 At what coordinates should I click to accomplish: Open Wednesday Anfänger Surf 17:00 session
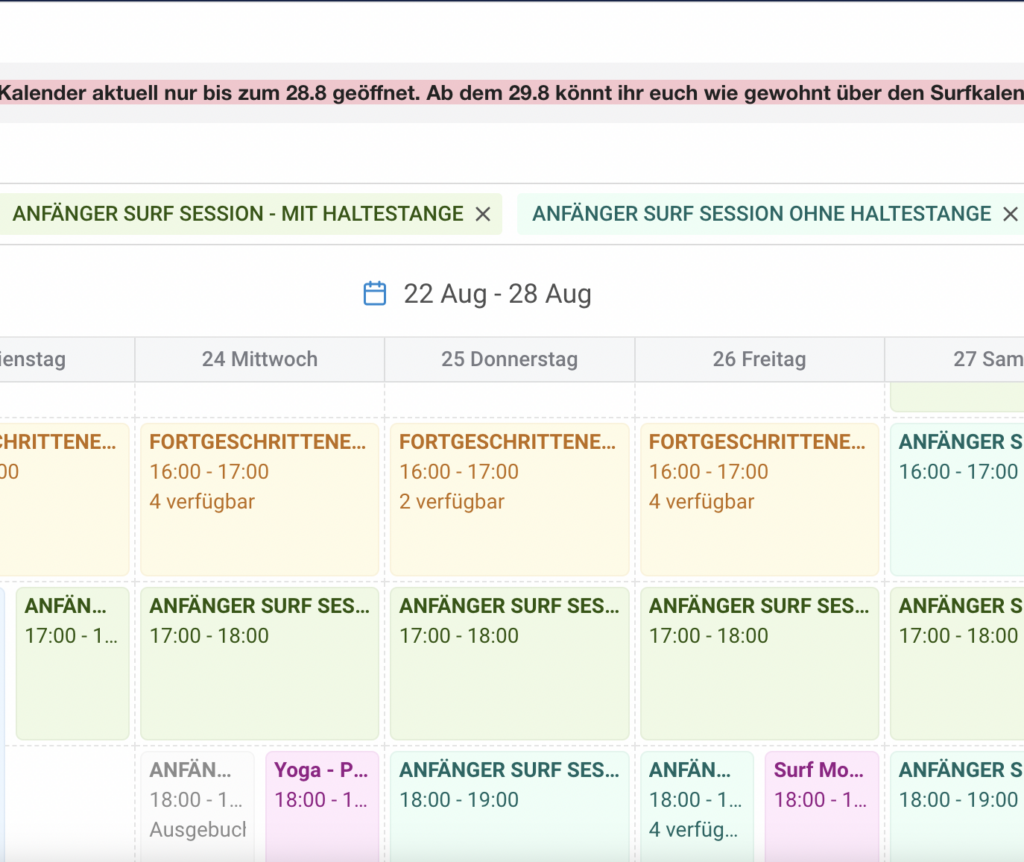point(260,663)
